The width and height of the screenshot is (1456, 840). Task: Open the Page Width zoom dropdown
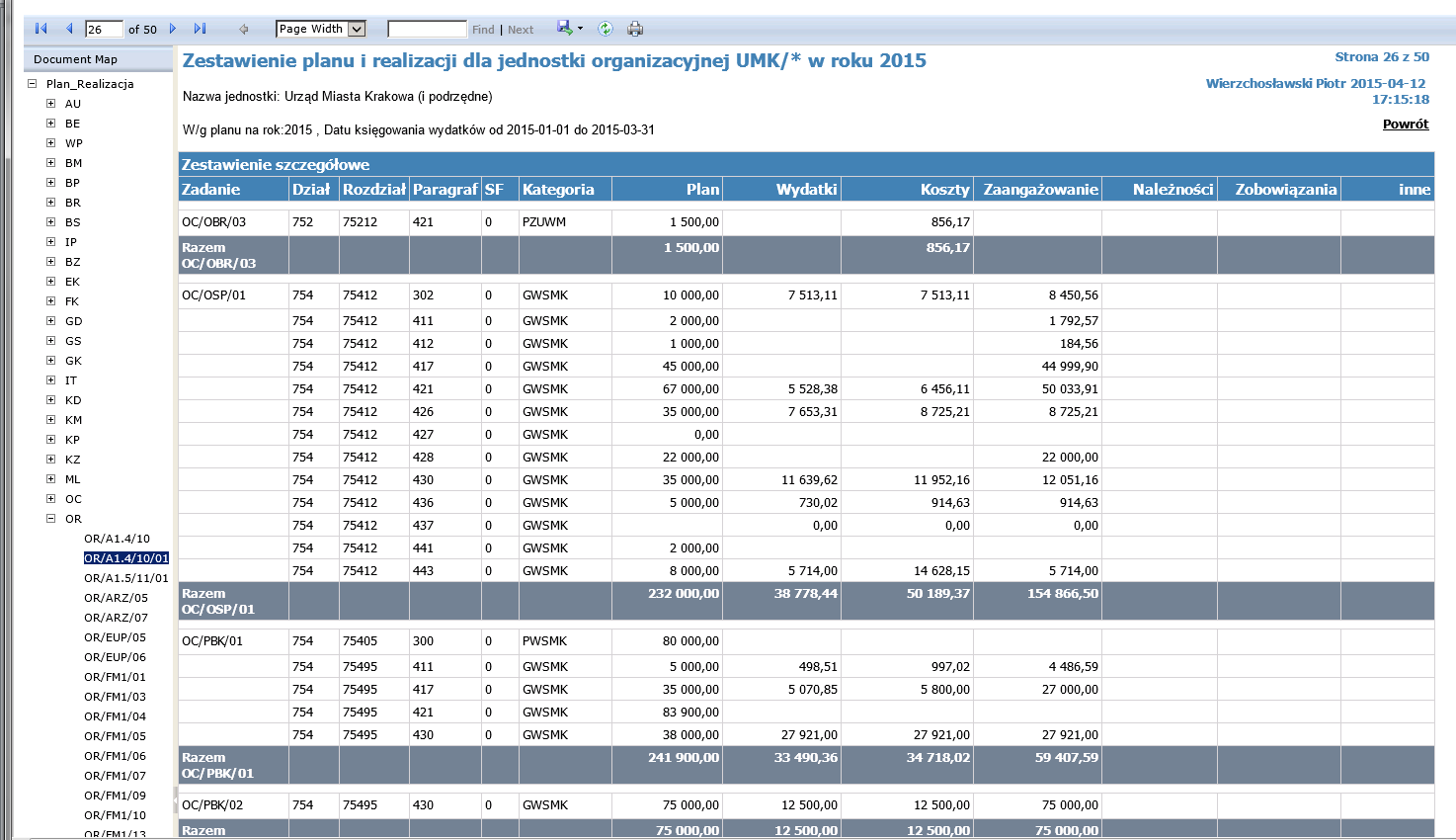click(321, 29)
